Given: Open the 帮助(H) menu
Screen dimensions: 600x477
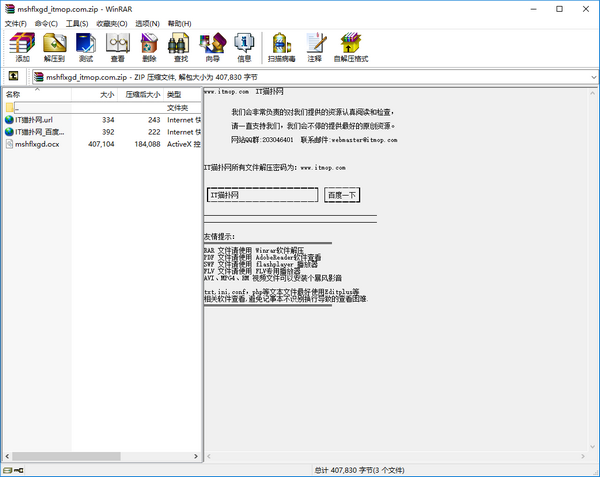Looking at the screenshot, I should click(x=179, y=24).
